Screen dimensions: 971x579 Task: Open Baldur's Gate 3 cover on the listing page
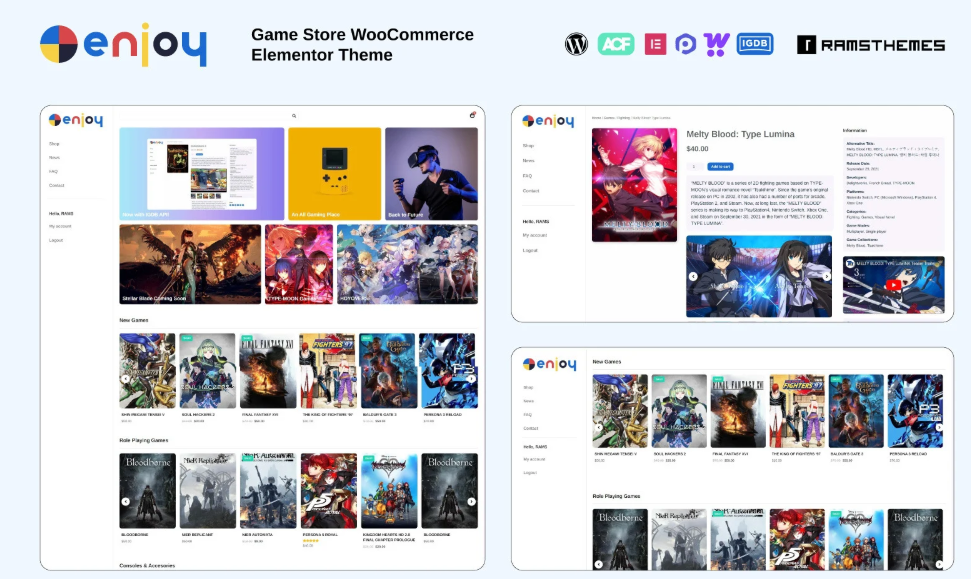tap(856, 411)
